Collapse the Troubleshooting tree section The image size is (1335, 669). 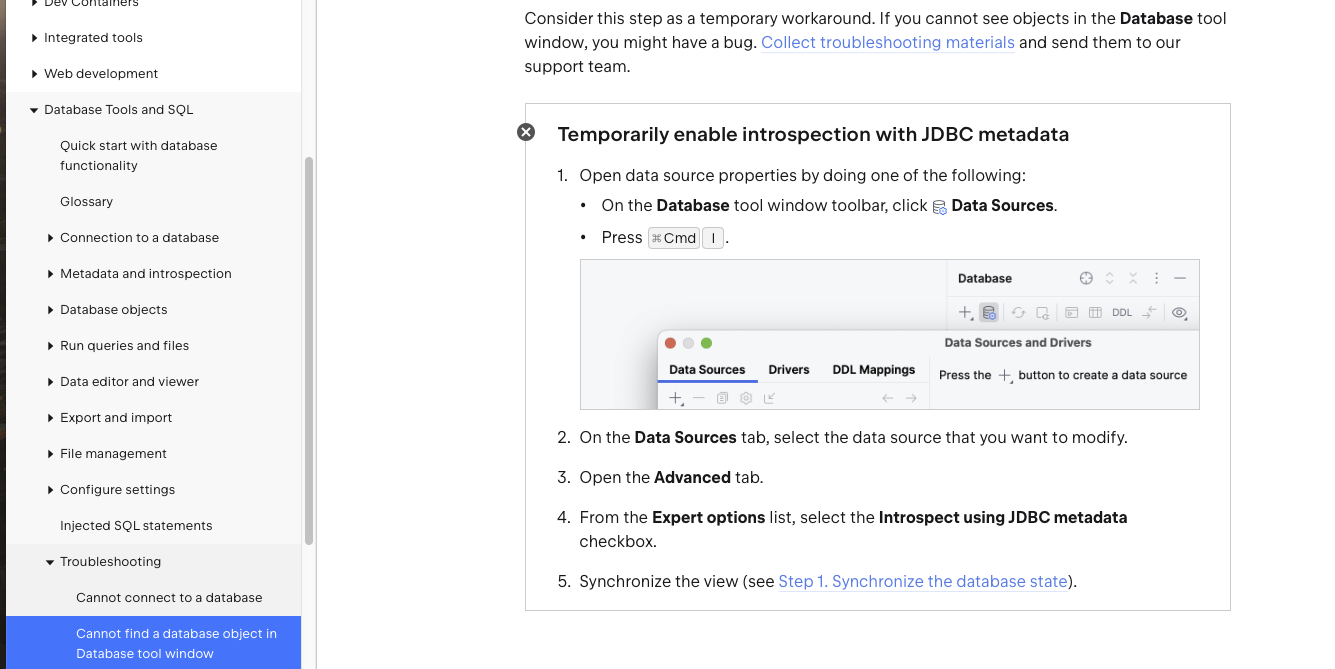(x=50, y=562)
